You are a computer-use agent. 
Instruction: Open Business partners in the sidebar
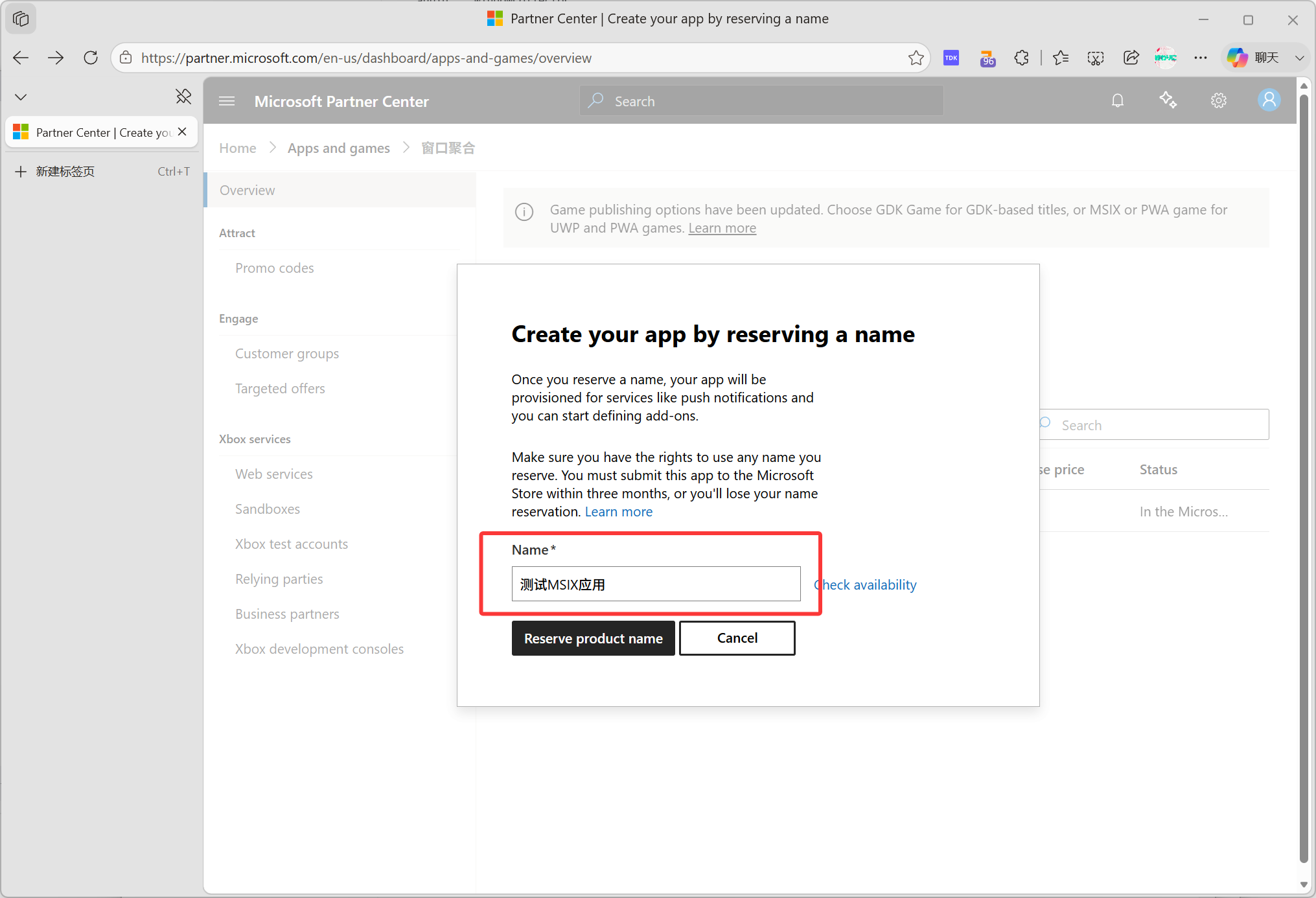(x=287, y=614)
